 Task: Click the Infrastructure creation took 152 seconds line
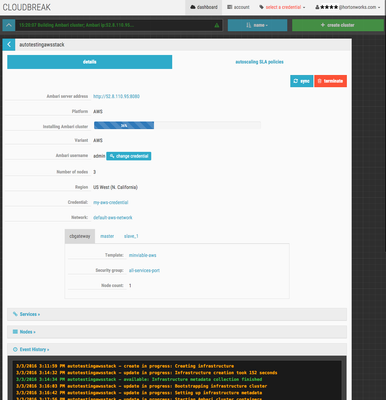coord(147,373)
